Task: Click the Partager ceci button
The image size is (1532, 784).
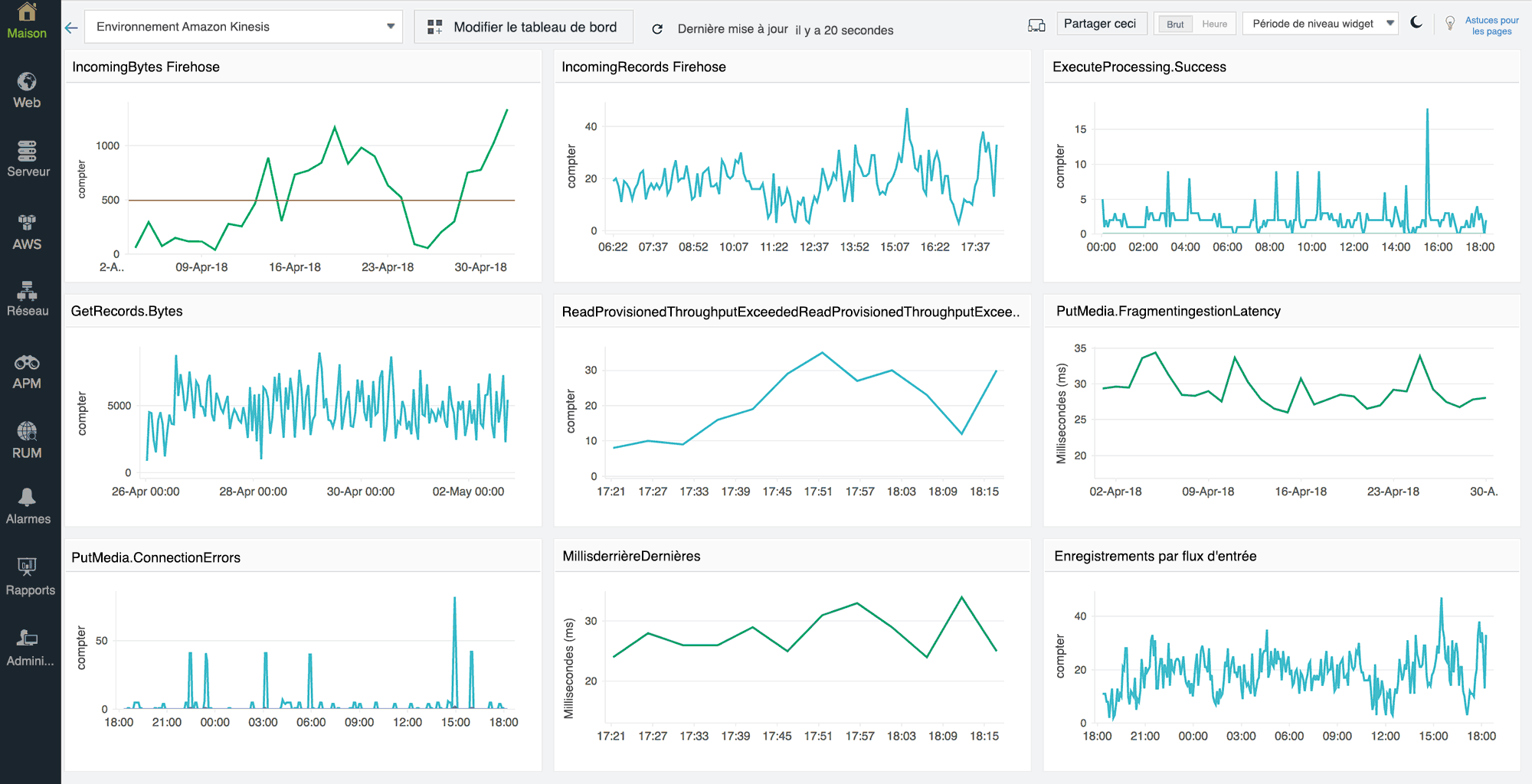Action: click(x=1102, y=23)
